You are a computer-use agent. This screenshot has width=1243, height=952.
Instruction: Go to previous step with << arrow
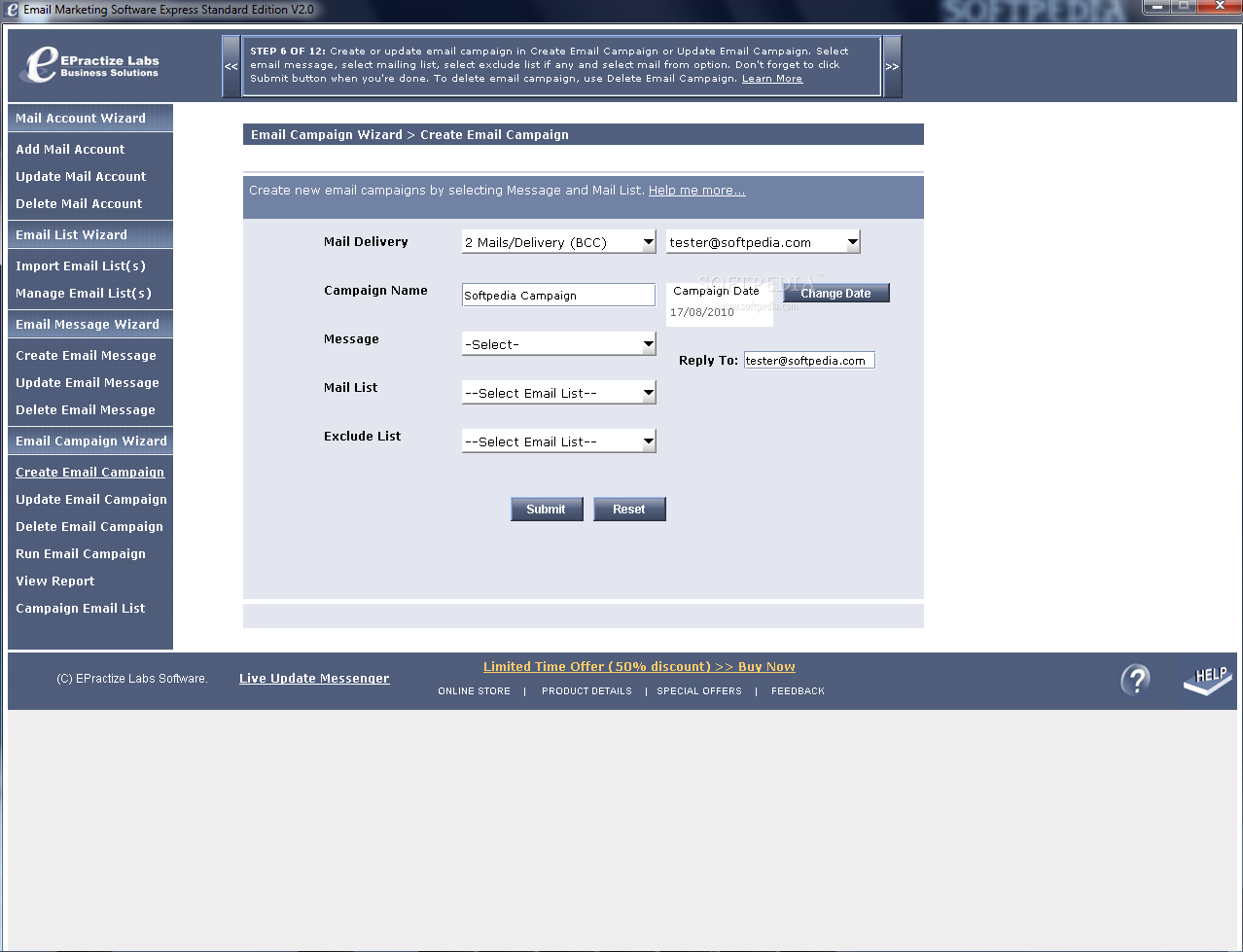(x=231, y=66)
